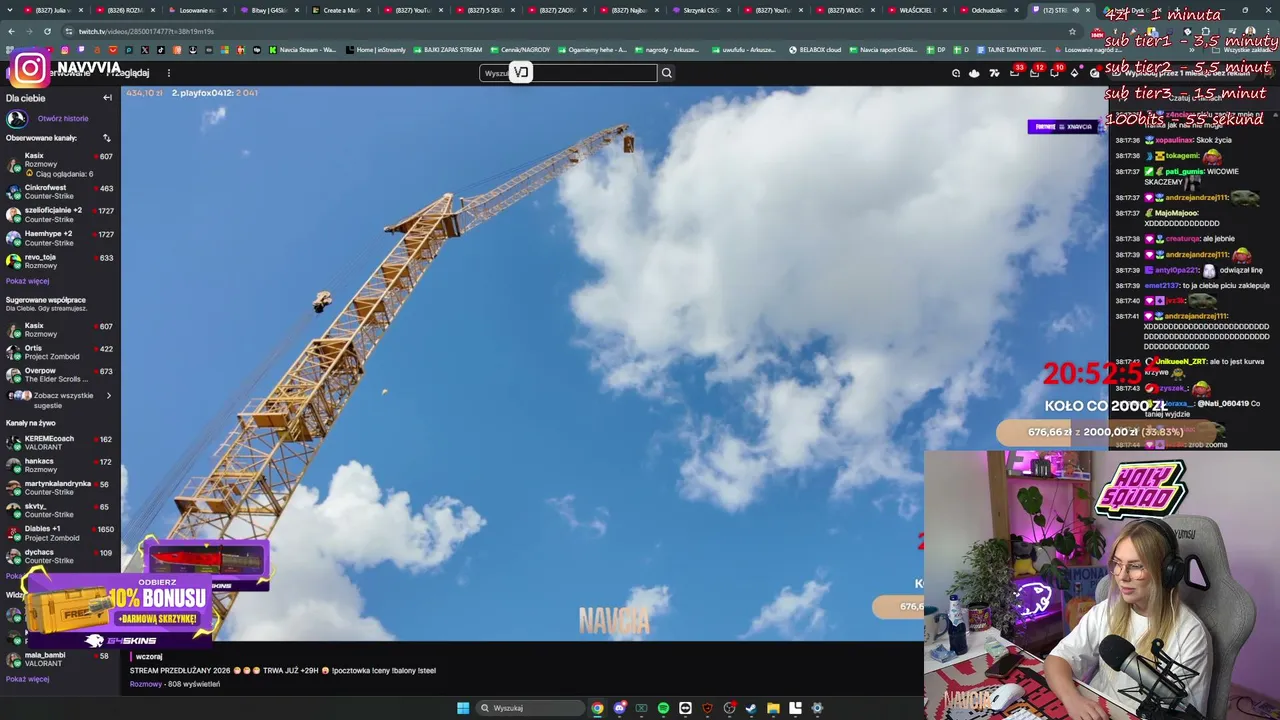Expand the bottom Pokaż więcej channel list
Image resolution: width=1280 pixels, height=720 pixels.
click(27, 679)
